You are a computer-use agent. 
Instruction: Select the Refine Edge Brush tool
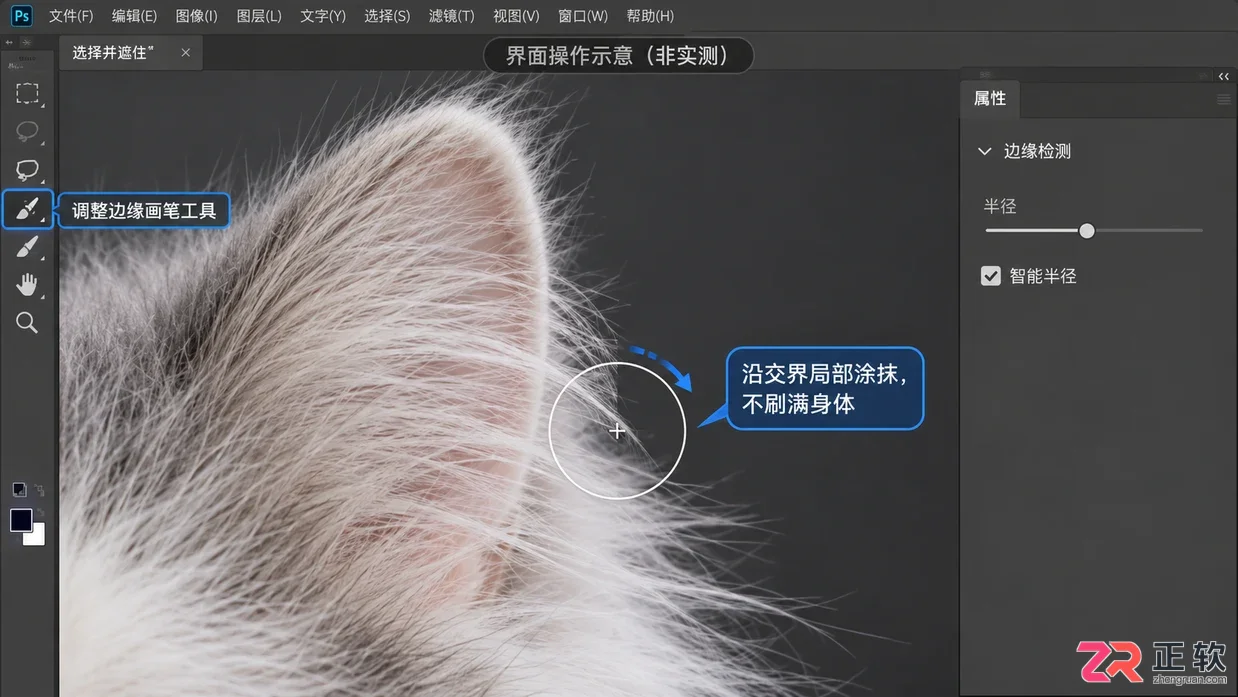tap(27, 209)
